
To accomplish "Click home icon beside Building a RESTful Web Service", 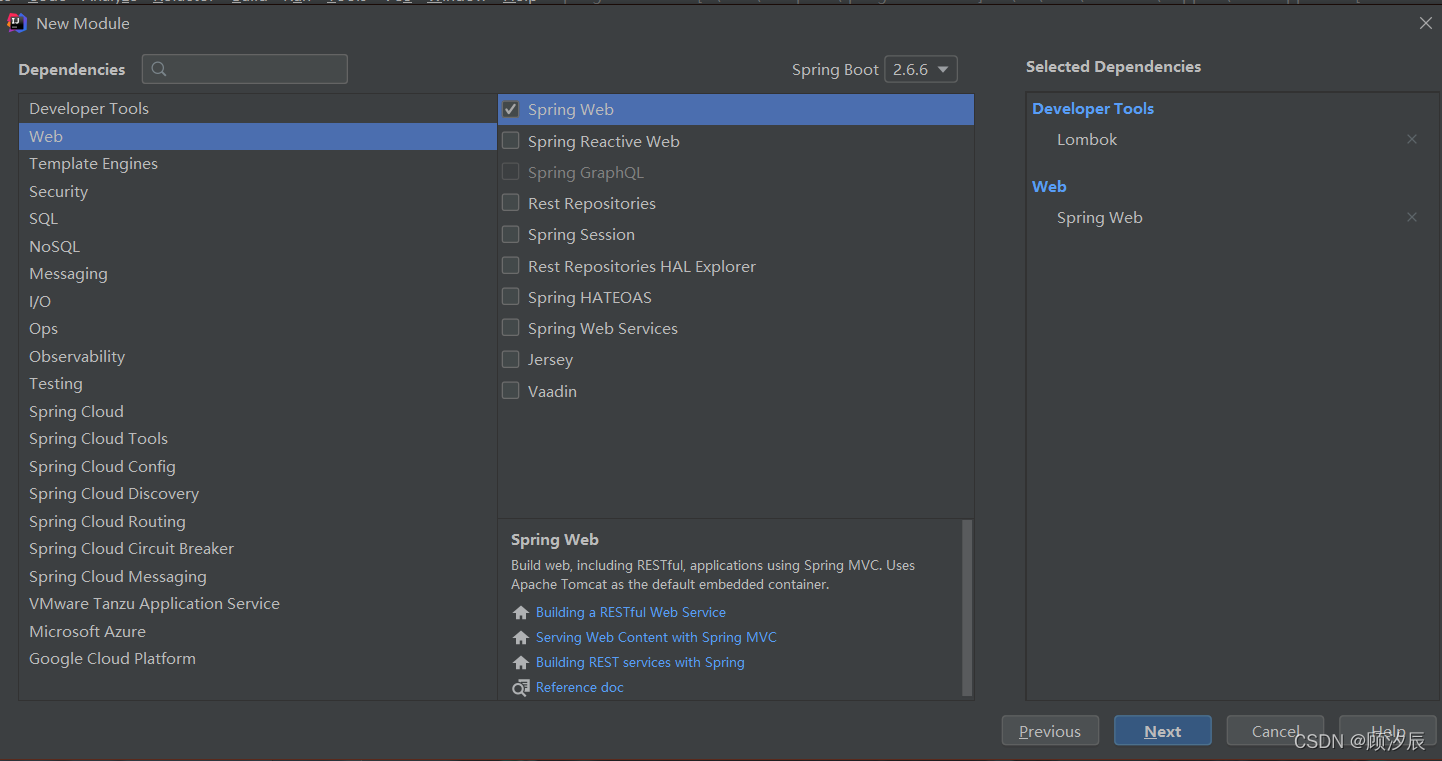I will tap(520, 612).
